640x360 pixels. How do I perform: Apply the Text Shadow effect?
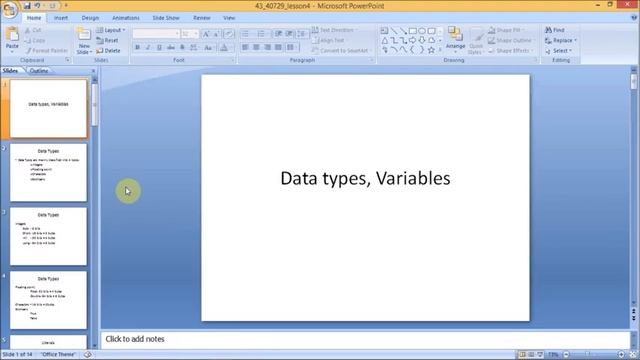pyautogui.click(x=182, y=48)
